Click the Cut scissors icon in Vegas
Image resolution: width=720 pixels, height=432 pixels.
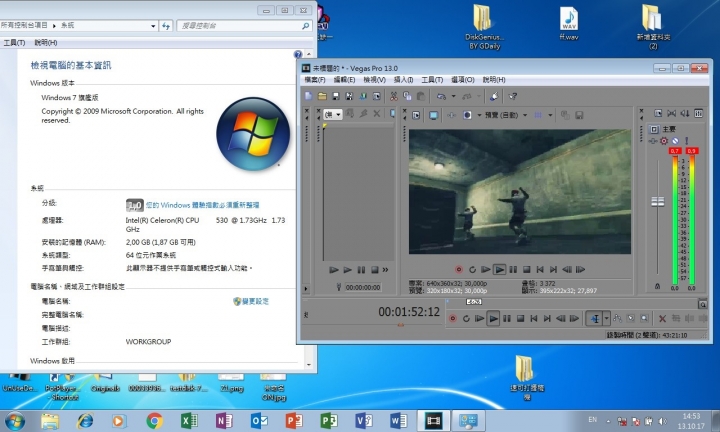tap(394, 96)
